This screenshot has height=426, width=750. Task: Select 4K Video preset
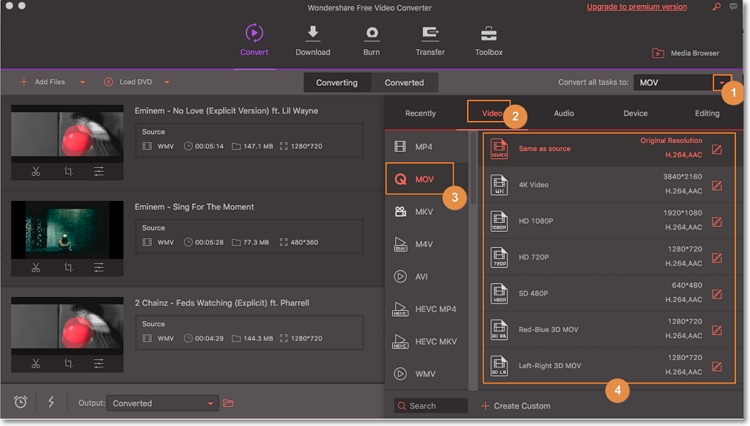point(609,185)
